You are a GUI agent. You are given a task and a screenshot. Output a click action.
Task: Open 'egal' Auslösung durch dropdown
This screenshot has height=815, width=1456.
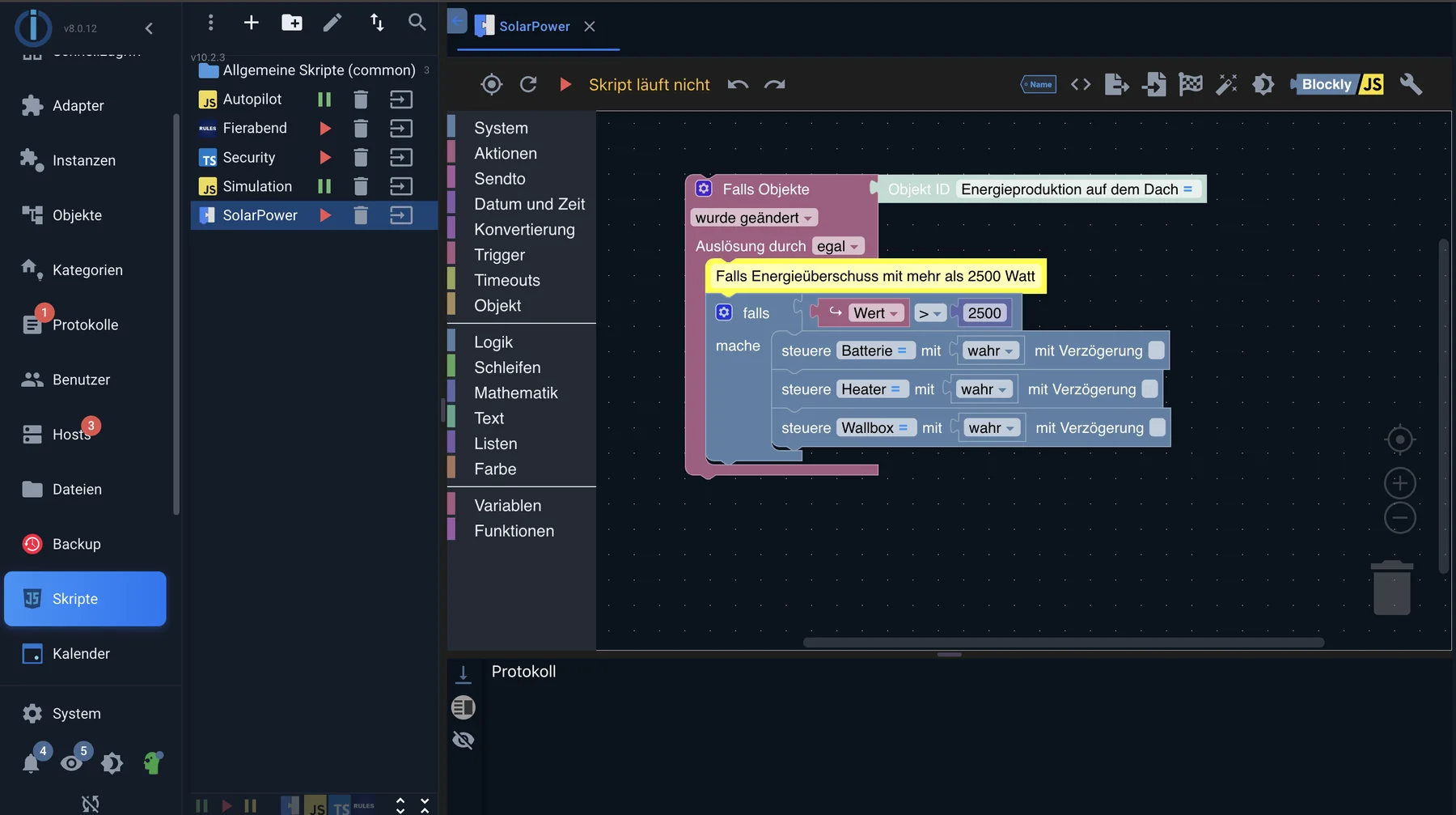tap(838, 246)
